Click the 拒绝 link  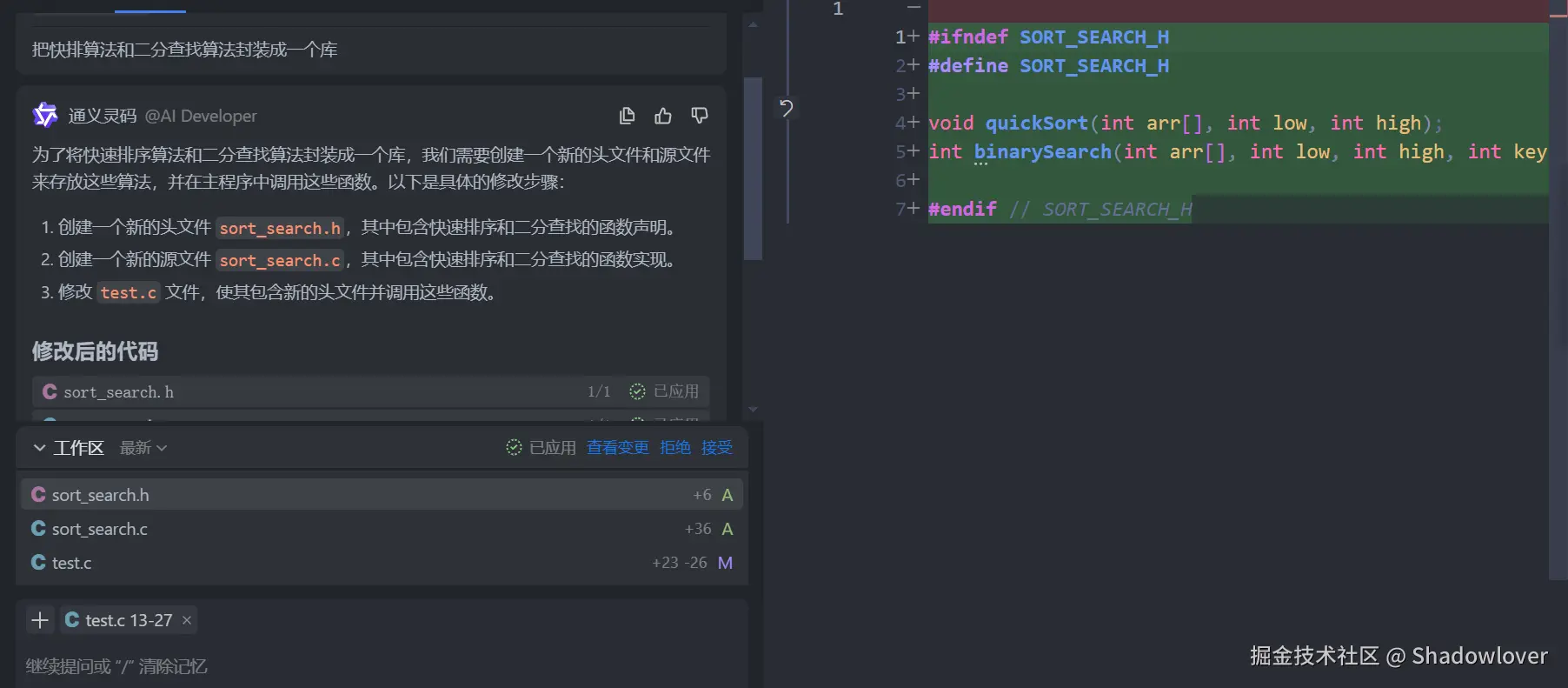675,447
